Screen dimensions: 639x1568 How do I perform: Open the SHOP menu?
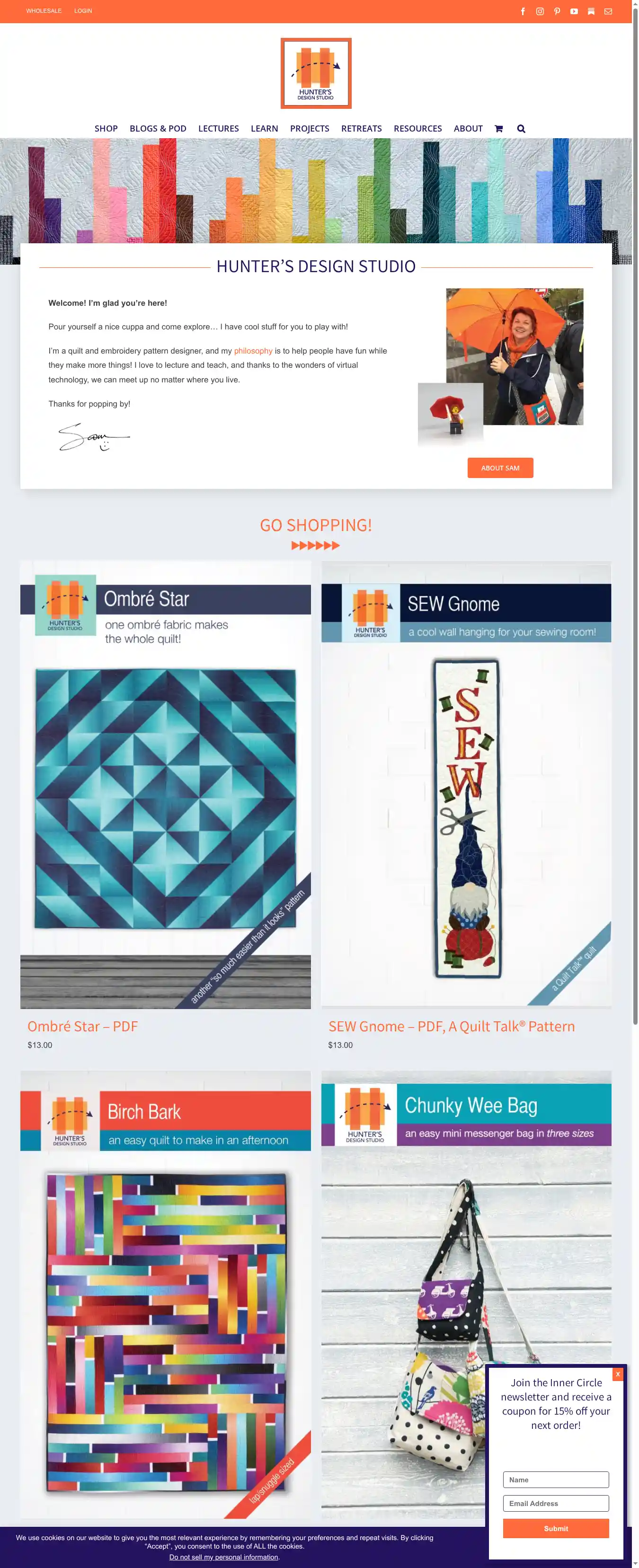106,128
